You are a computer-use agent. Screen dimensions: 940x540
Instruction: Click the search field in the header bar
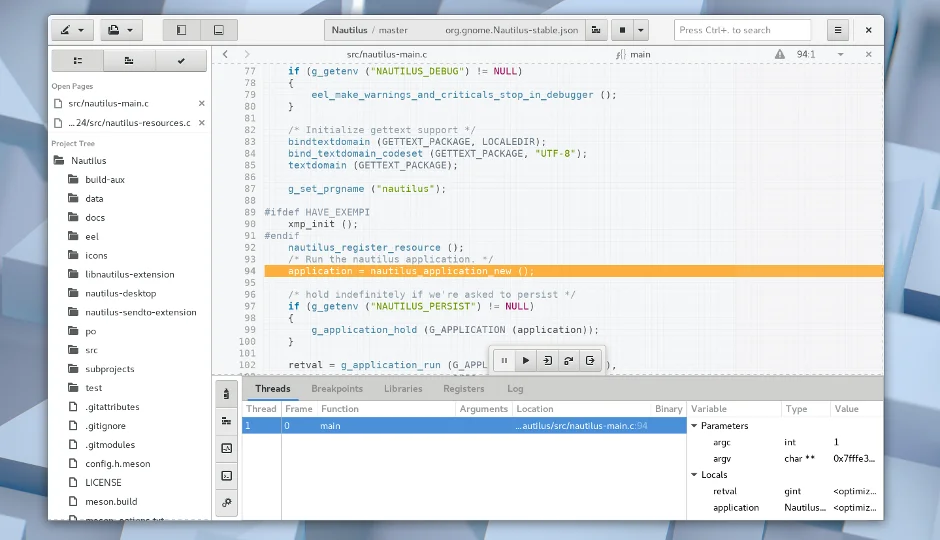742,30
